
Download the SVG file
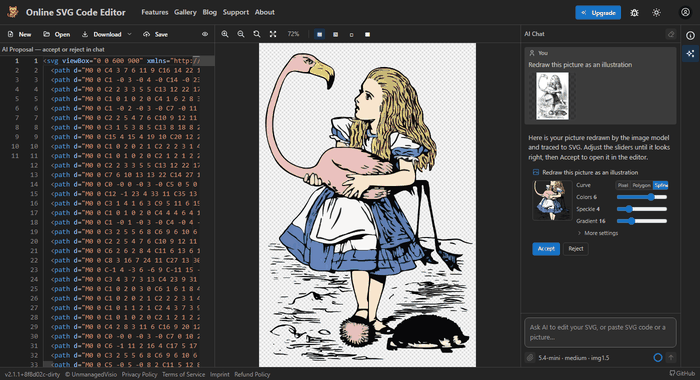(101, 34)
